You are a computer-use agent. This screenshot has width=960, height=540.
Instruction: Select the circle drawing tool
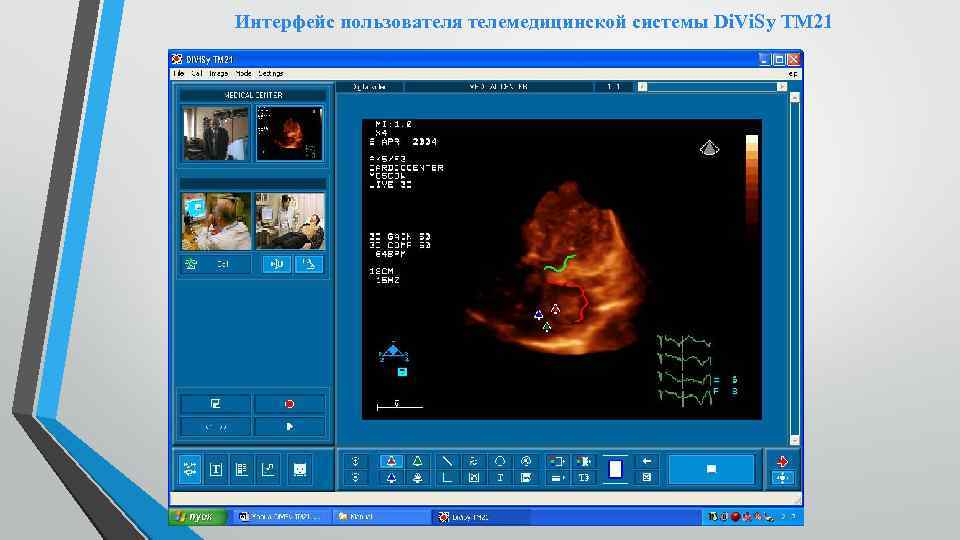pyautogui.click(x=500, y=462)
